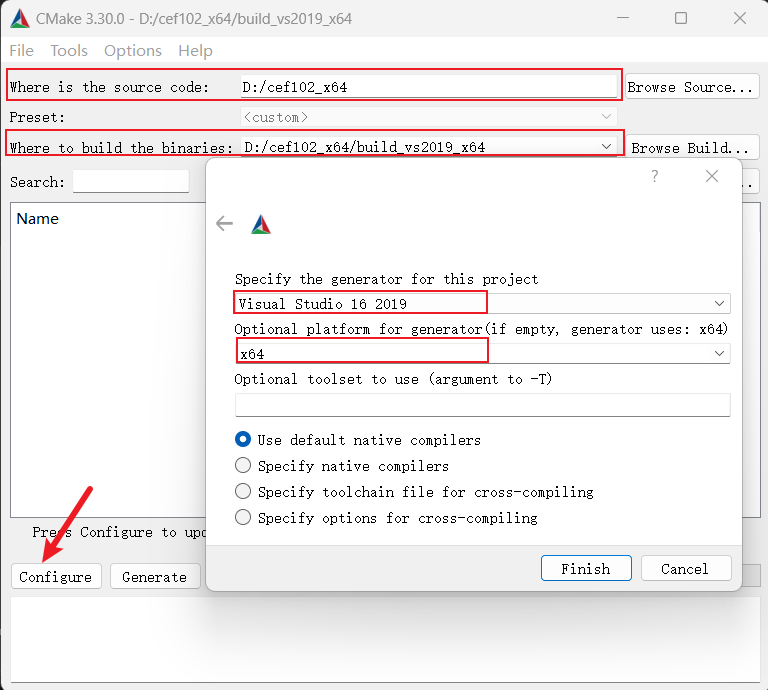The height and width of the screenshot is (690, 768).
Task: Click the Cancel button
Action: click(x=686, y=569)
